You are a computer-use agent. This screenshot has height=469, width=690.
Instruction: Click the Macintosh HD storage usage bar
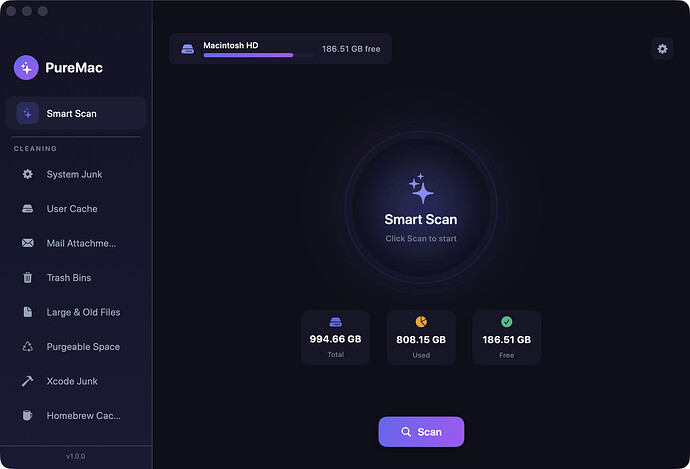(258, 55)
